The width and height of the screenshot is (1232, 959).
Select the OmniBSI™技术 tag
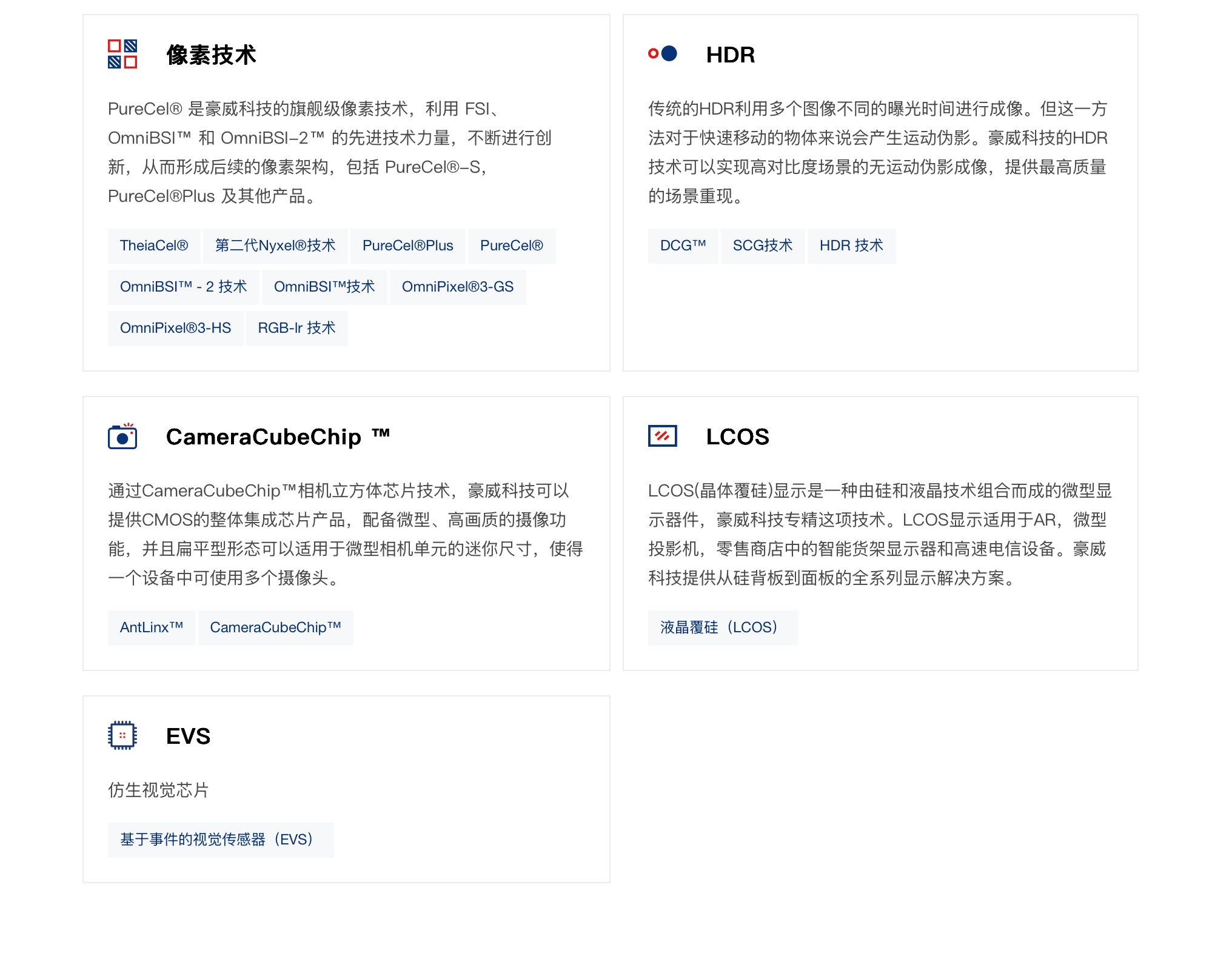point(324,287)
